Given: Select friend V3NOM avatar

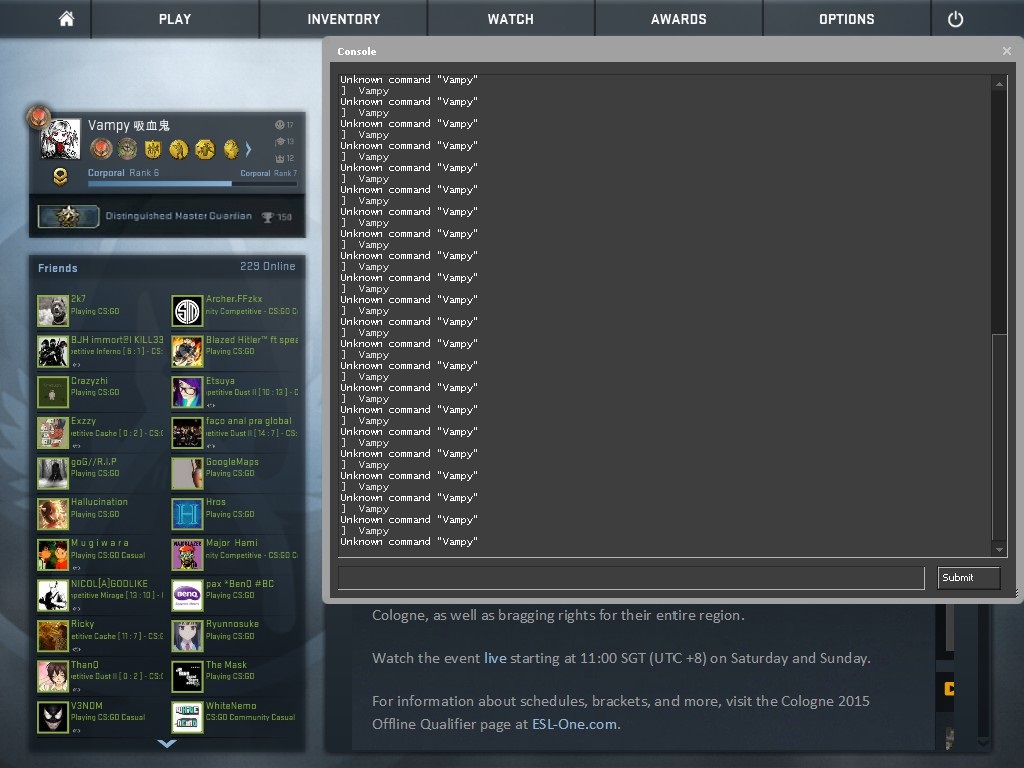Looking at the screenshot, I should [53, 717].
